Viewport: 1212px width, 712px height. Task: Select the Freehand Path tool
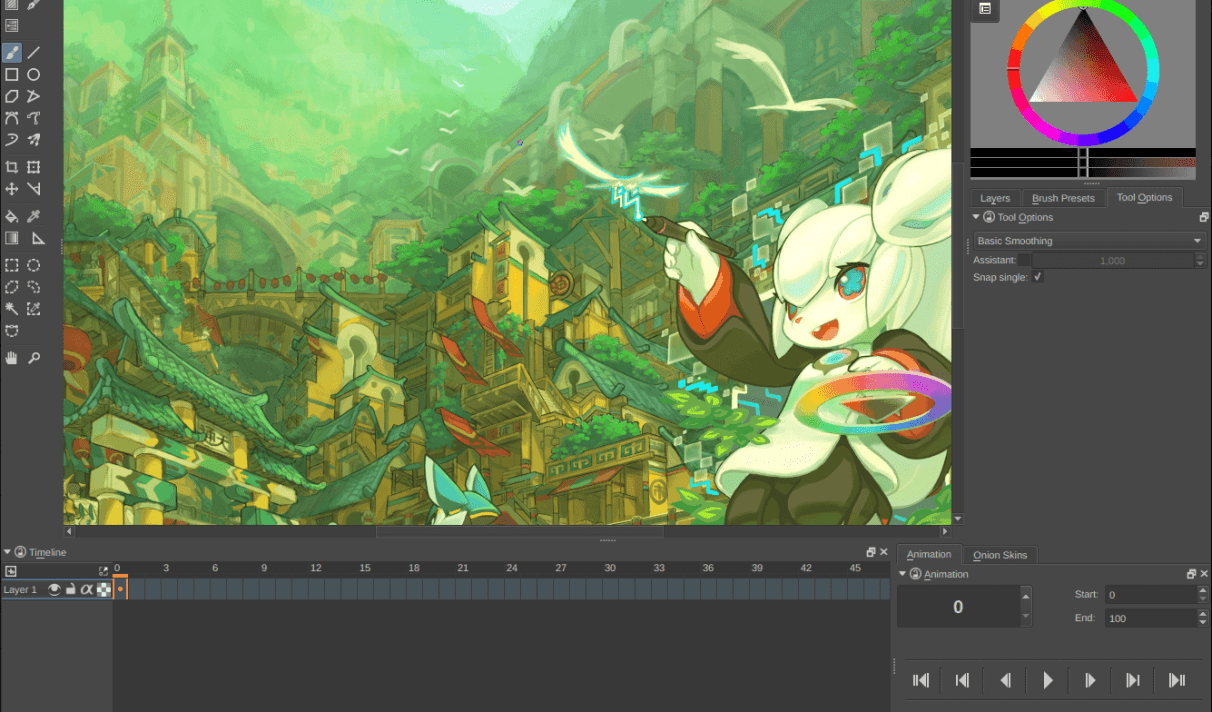(x=34, y=118)
